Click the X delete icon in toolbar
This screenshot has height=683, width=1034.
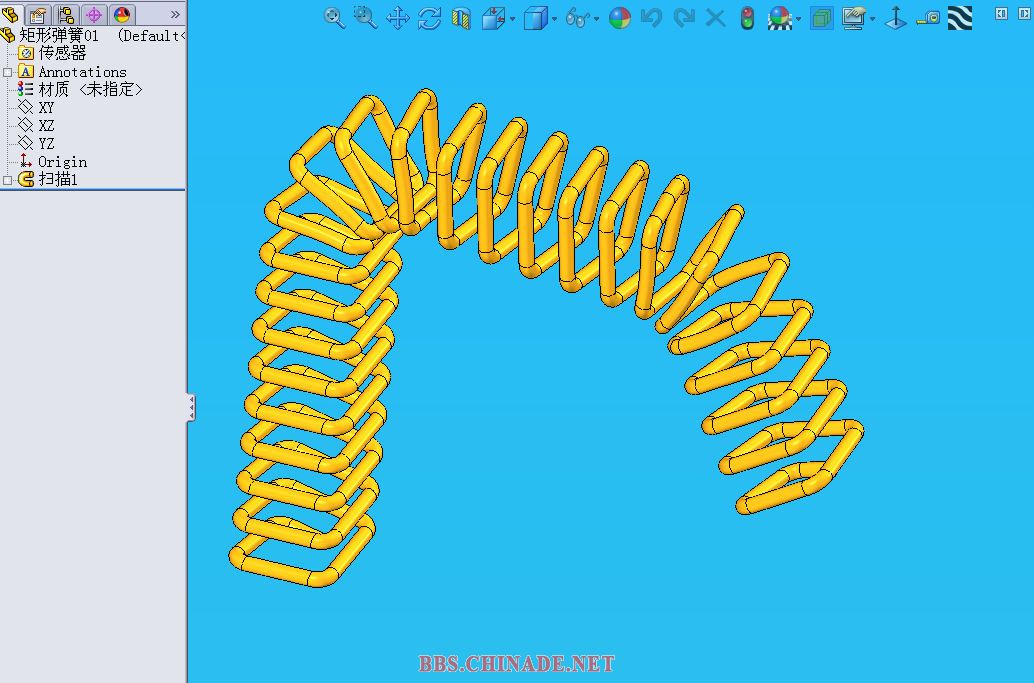click(715, 18)
